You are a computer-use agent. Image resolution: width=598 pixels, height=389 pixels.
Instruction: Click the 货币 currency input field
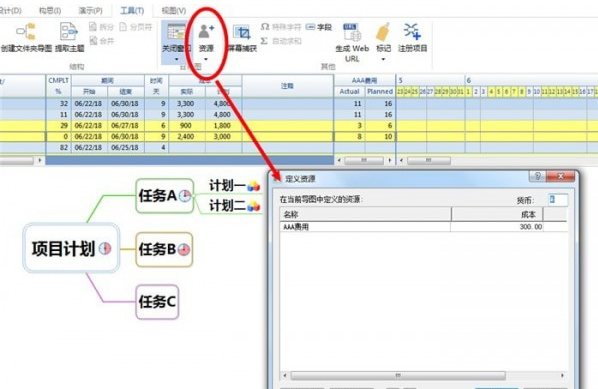pos(558,199)
